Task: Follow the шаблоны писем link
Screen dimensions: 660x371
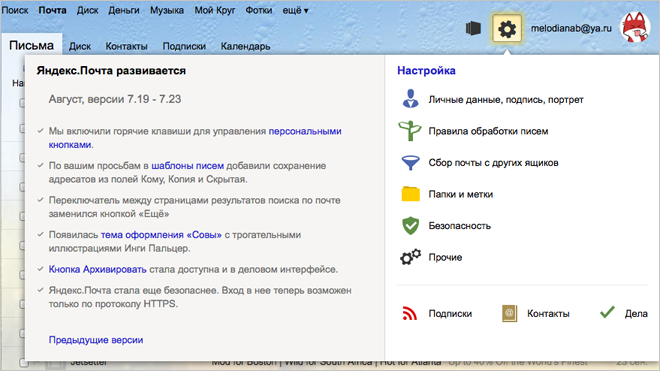Action: click(x=187, y=165)
